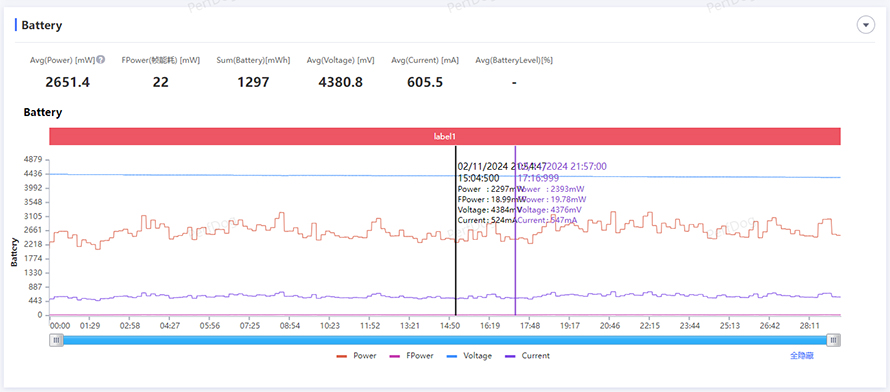This screenshot has width=890, height=392.
Task: Click the tooltip text 'Voltage: 4376mV'
Action: click(x=548, y=210)
